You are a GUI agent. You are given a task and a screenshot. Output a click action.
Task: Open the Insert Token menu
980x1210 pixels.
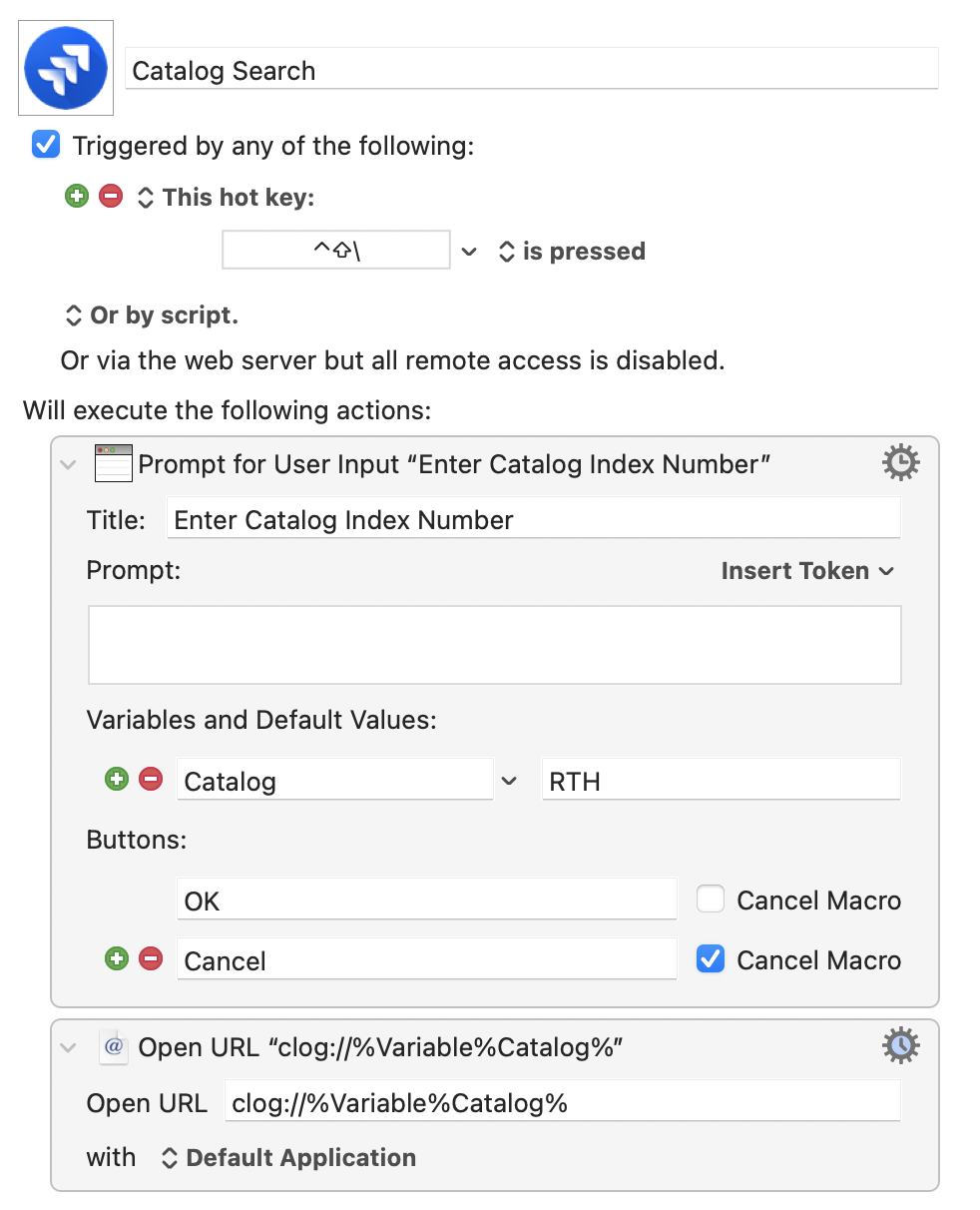tap(807, 571)
